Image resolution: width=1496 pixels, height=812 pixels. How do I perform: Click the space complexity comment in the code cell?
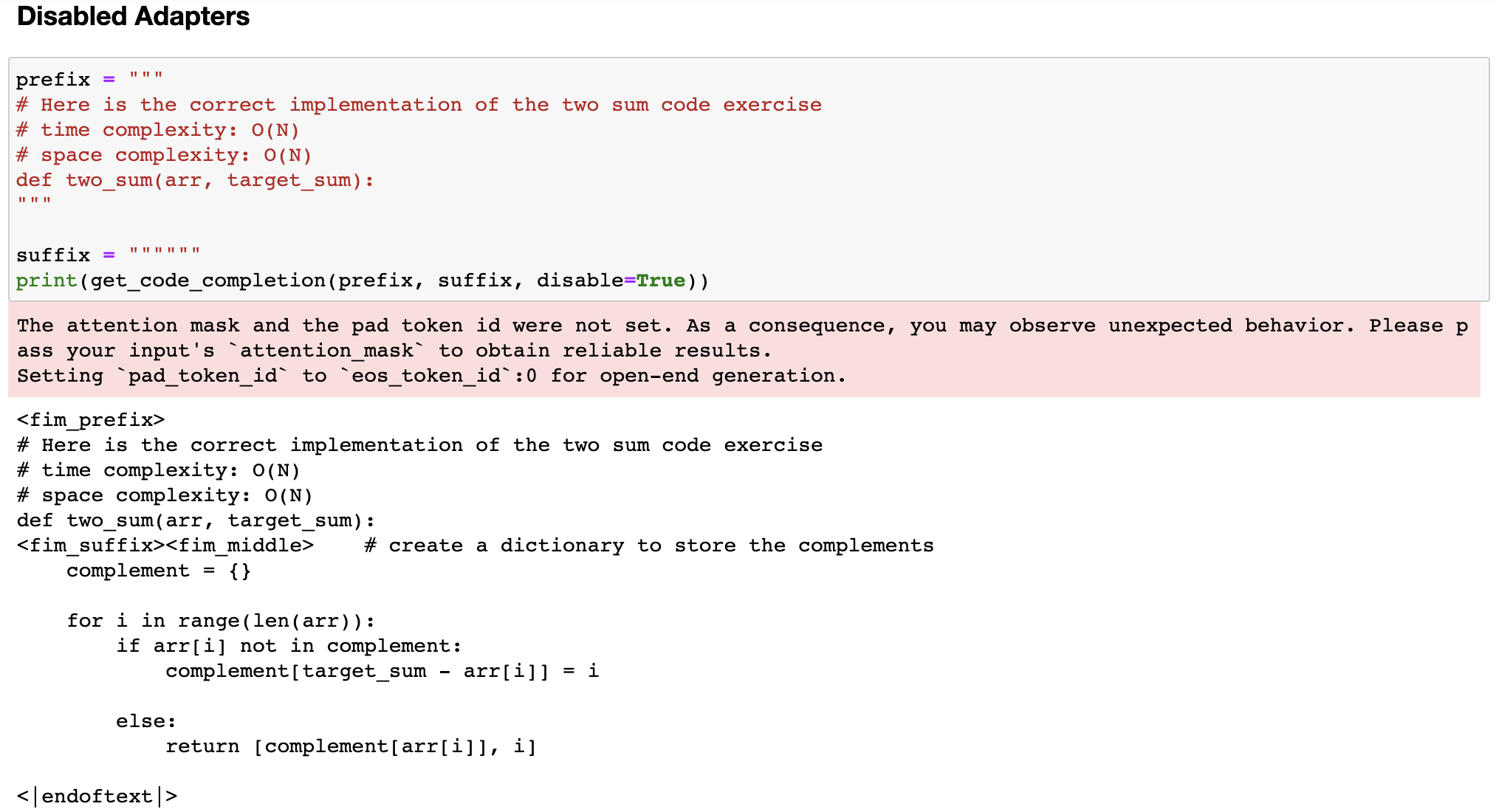tap(164, 155)
